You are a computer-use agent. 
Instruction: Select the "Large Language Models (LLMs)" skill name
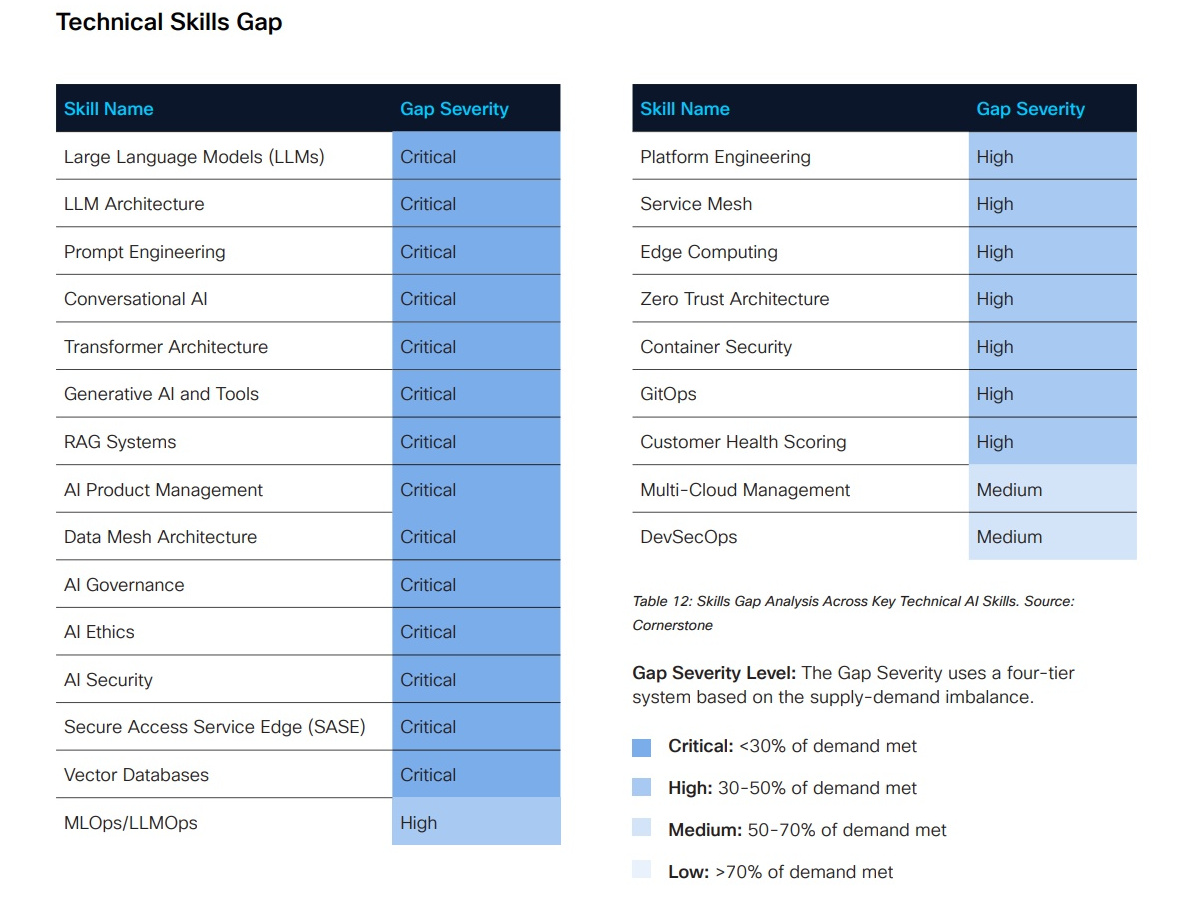[x=194, y=157]
